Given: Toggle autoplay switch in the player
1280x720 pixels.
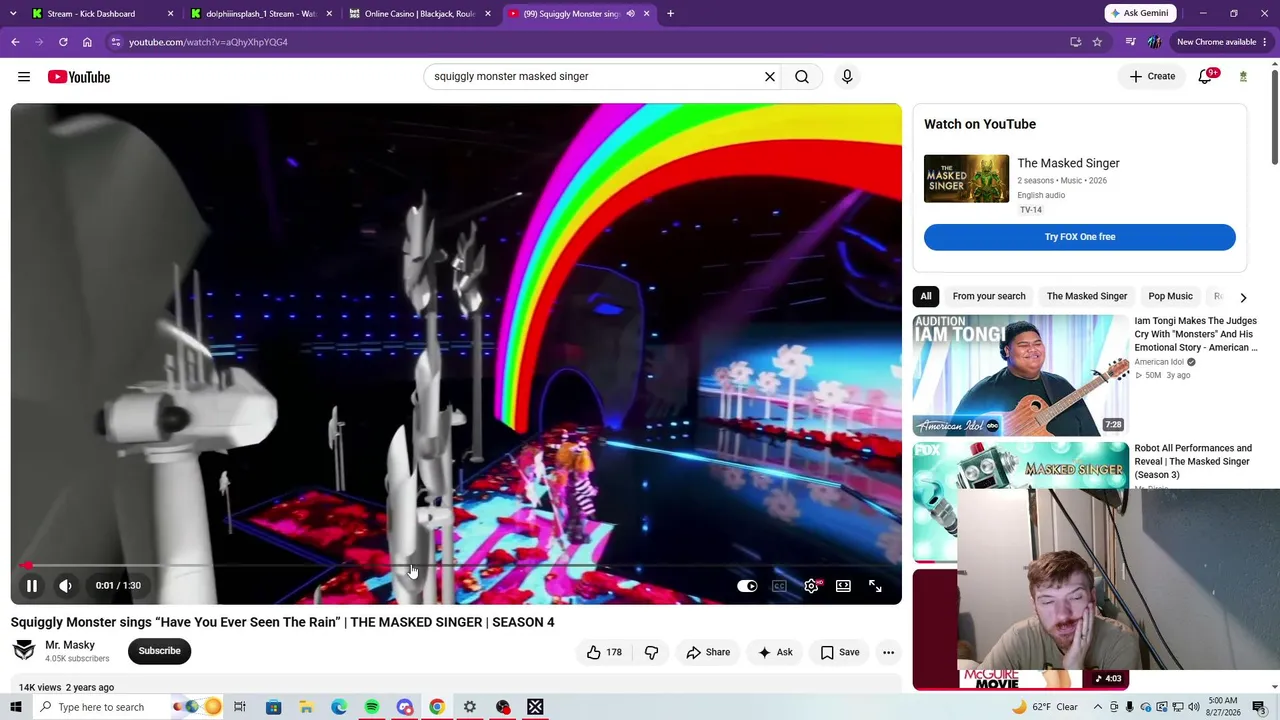Looking at the screenshot, I should tap(747, 586).
